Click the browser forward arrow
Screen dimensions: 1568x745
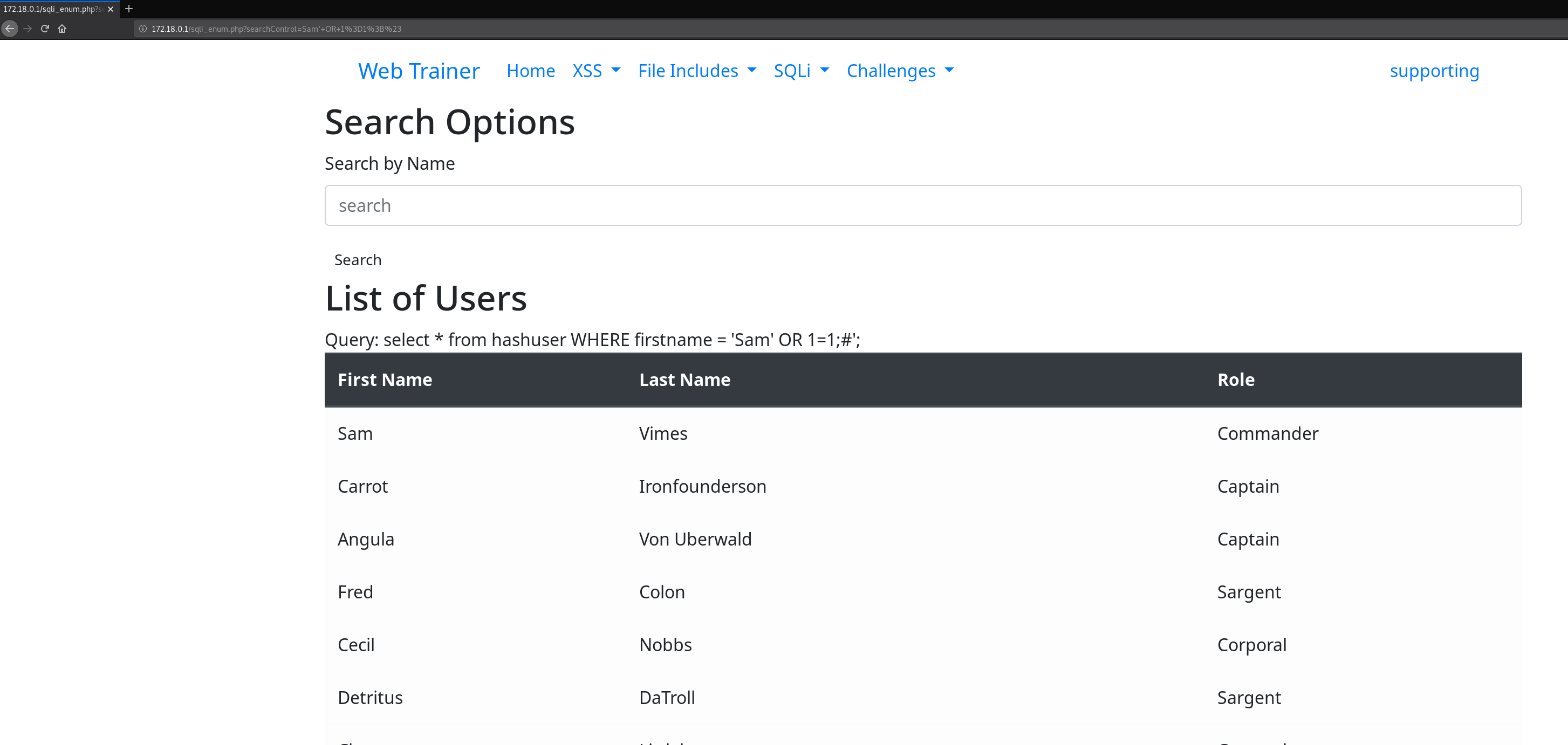click(x=28, y=29)
